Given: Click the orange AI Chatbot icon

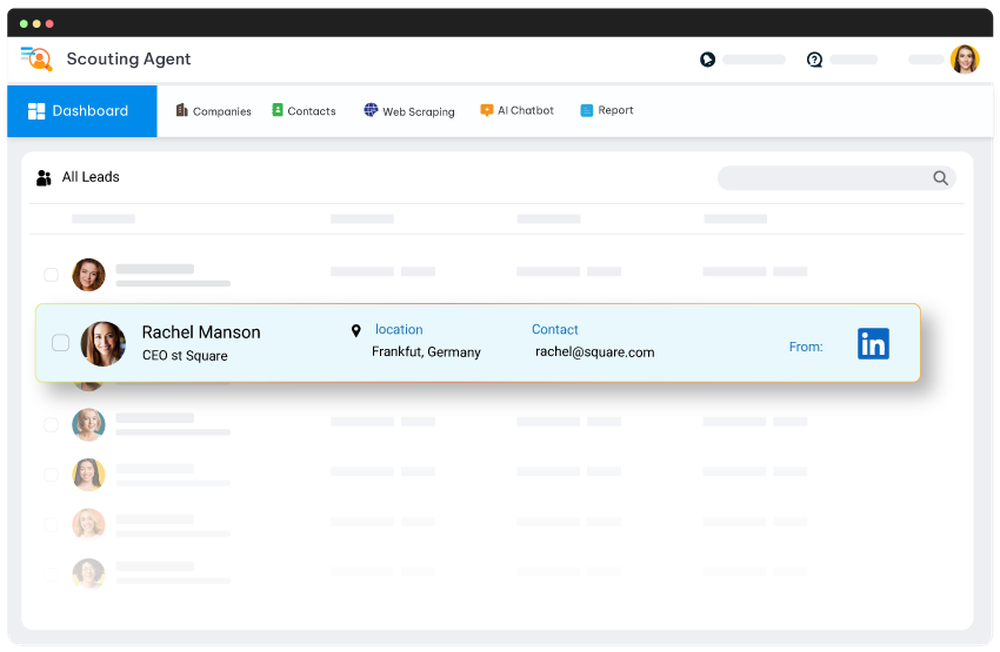Looking at the screenshot, I should [x=487, y=110].
